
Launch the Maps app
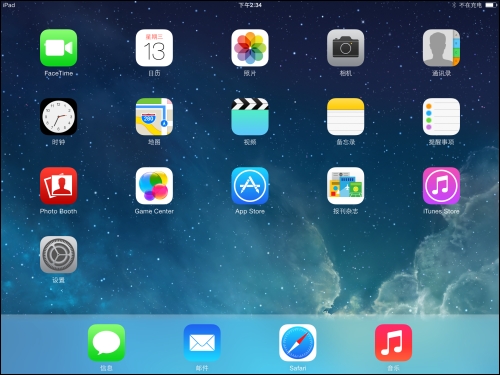[x=154, y=117]
